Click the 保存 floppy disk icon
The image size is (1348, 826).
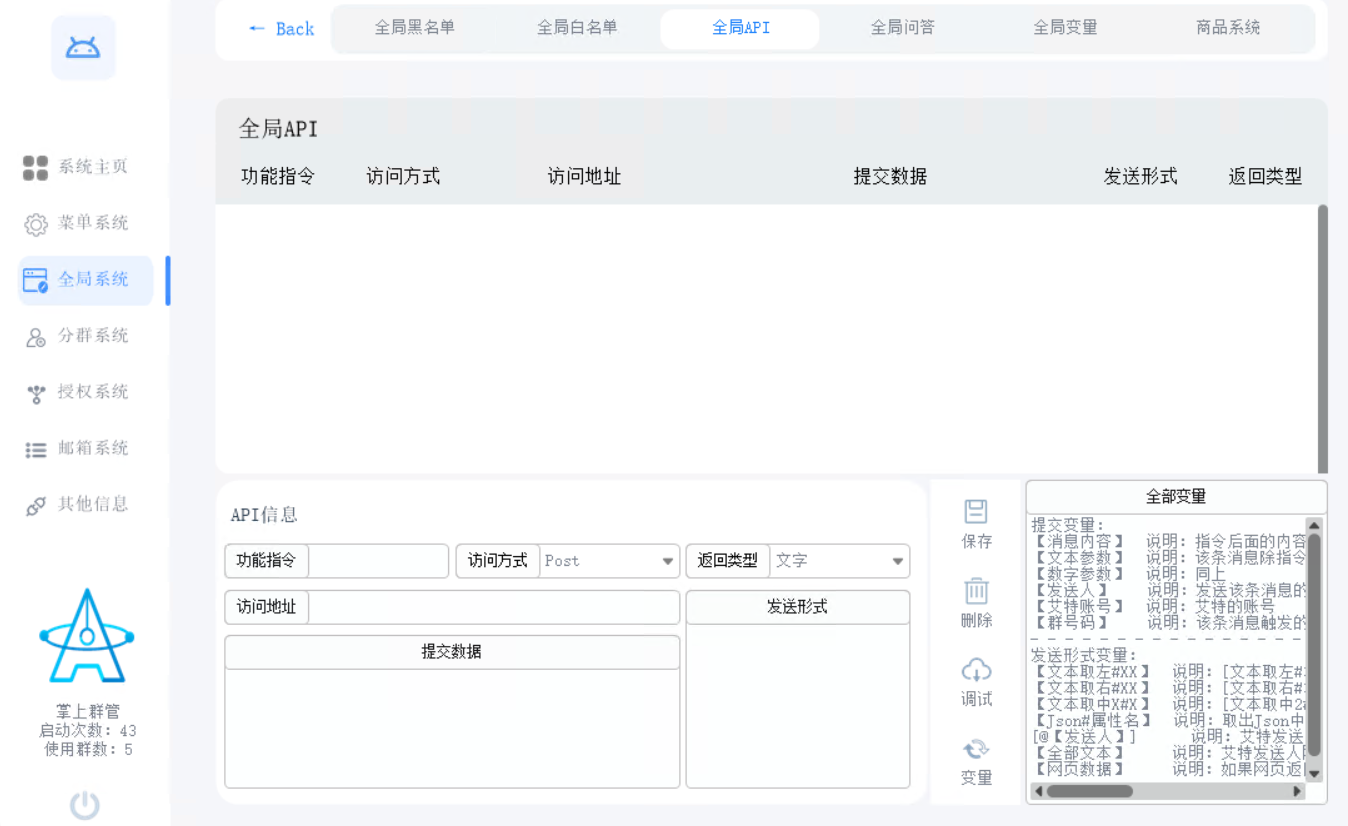[976, 512]
